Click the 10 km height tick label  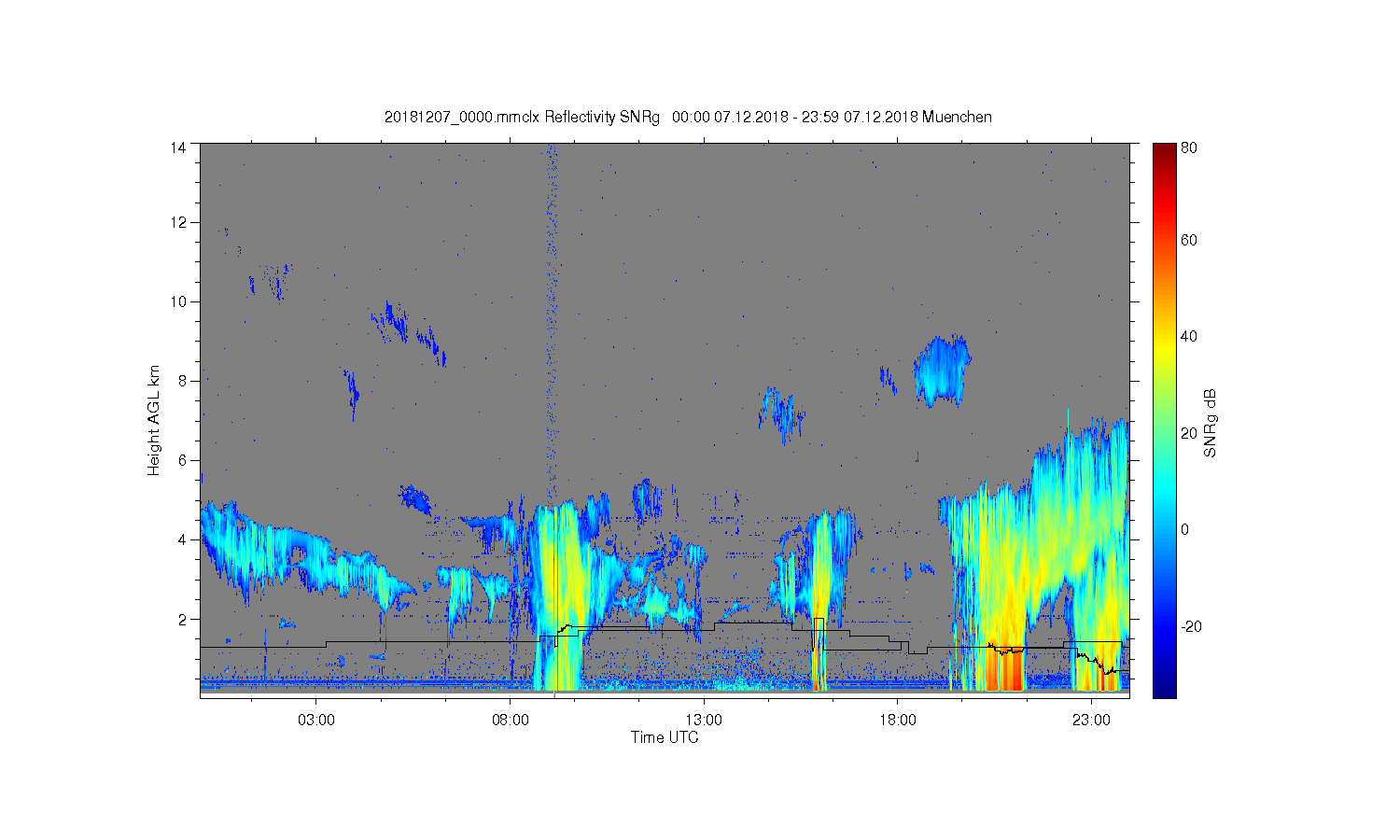click(x=178, y=301)
